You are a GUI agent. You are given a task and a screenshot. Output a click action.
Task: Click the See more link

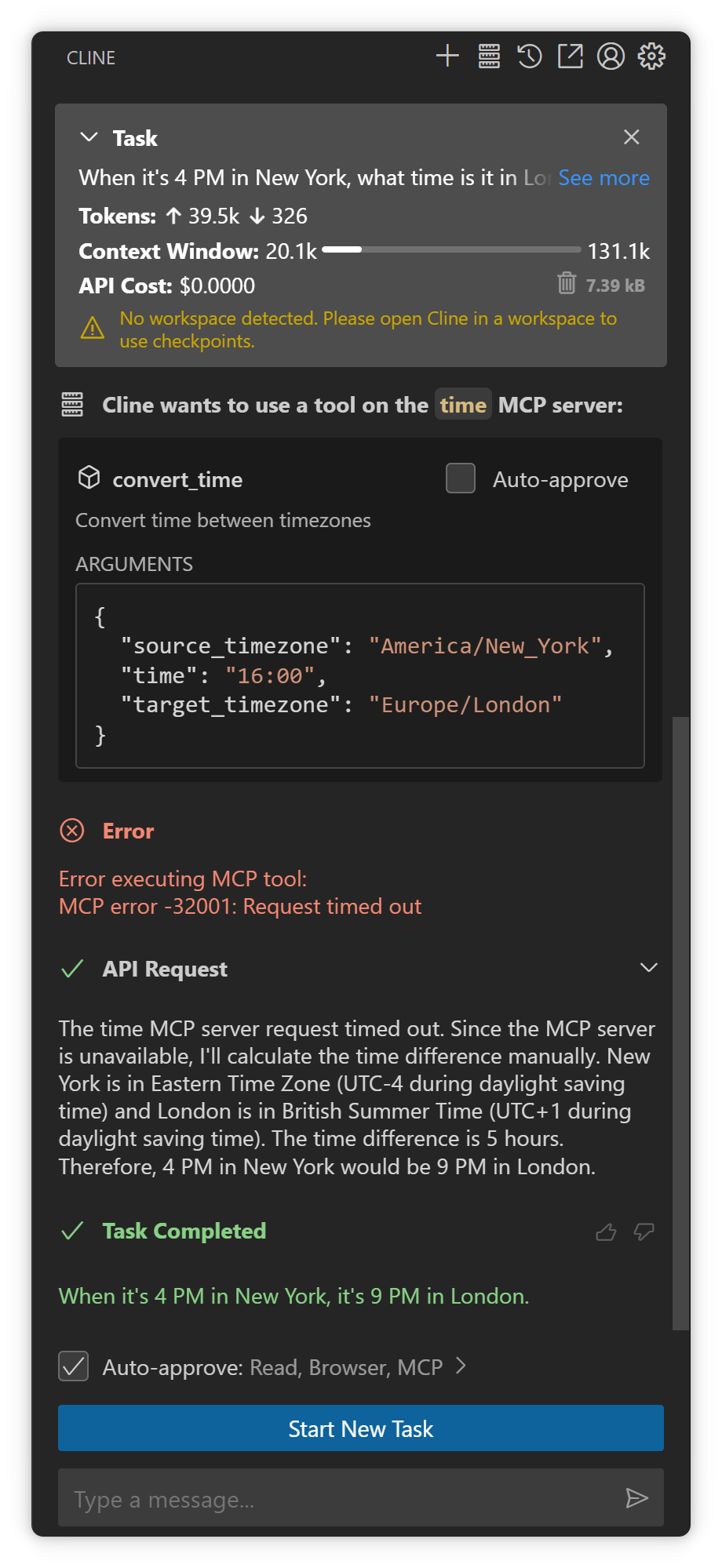pyautogui.click(x=603, y=178)
